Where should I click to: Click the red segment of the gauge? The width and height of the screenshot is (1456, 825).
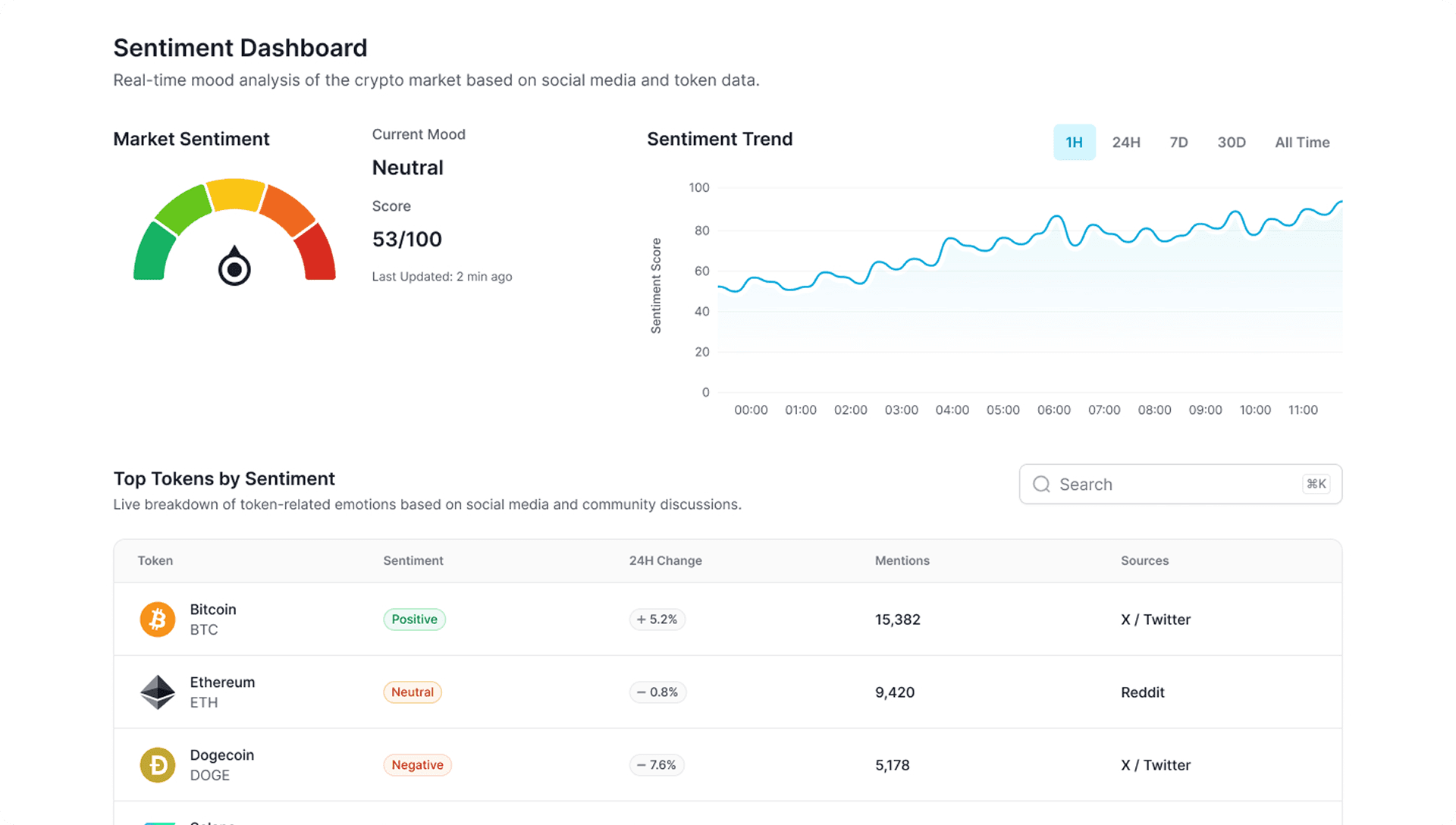pos(315,253)
